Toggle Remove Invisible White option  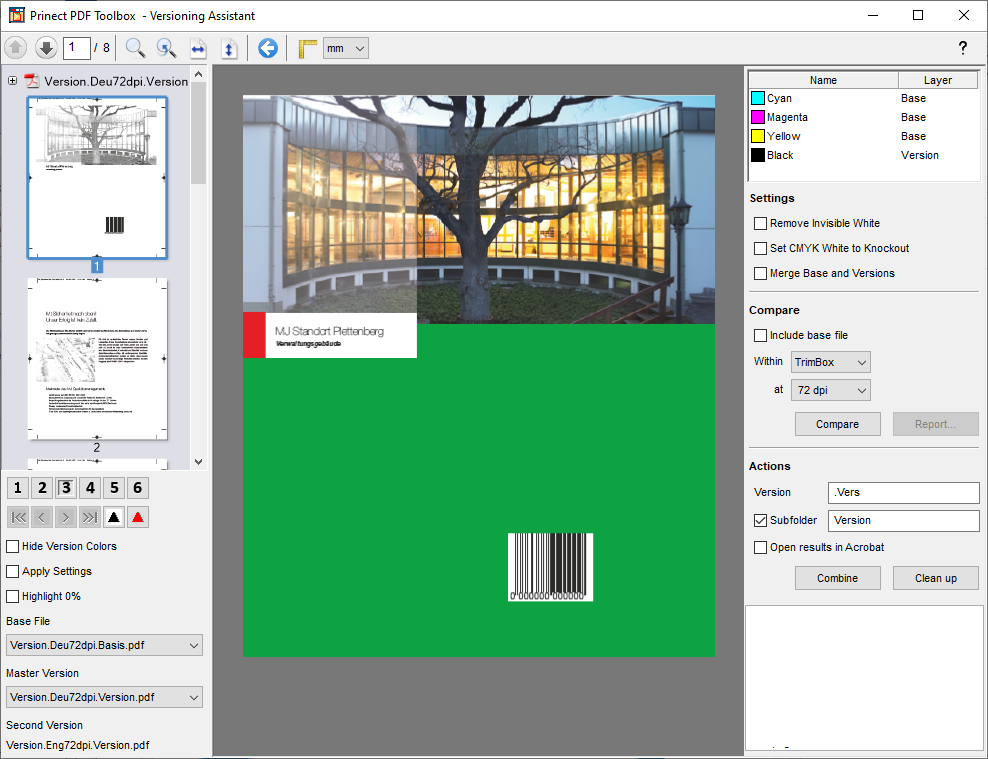point(760,223)
